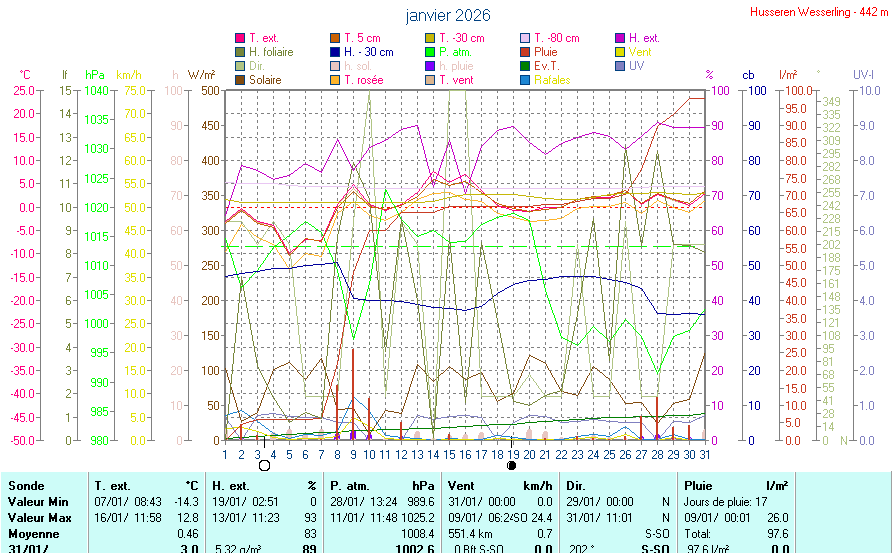The height and width of the screenshot is (553, 892).
Task: Toggle the T. rosée series legend label
Action: coord(363,80)
